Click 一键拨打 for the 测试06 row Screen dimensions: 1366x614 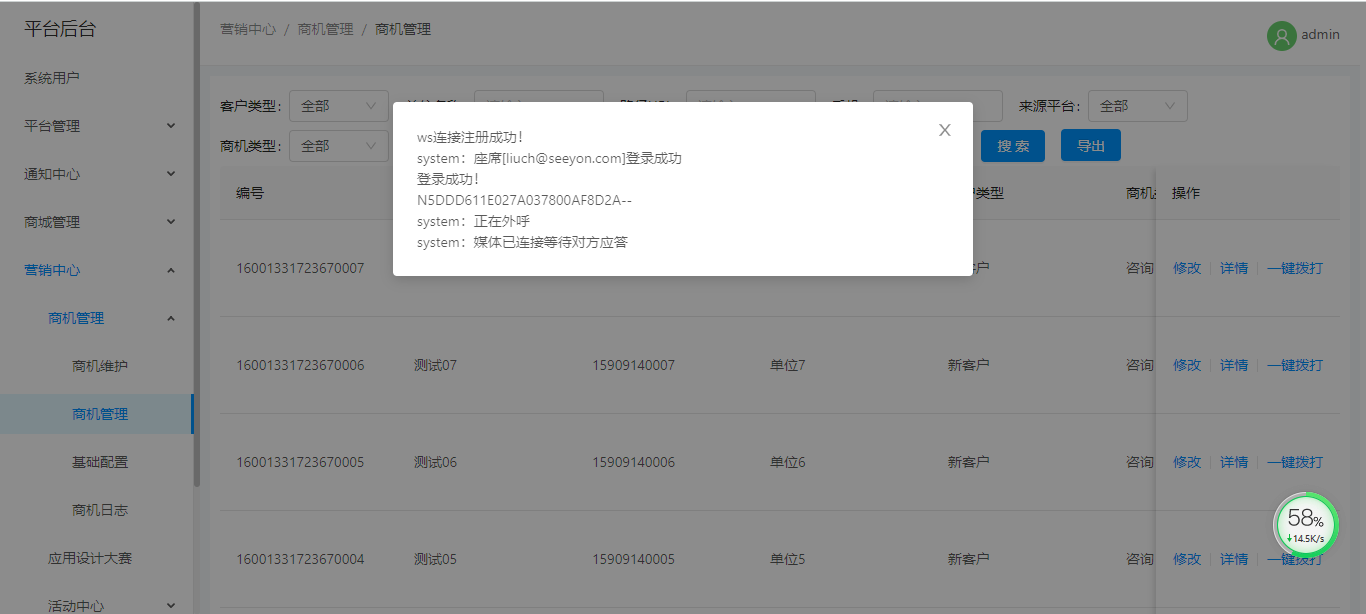coord(1295,462)
